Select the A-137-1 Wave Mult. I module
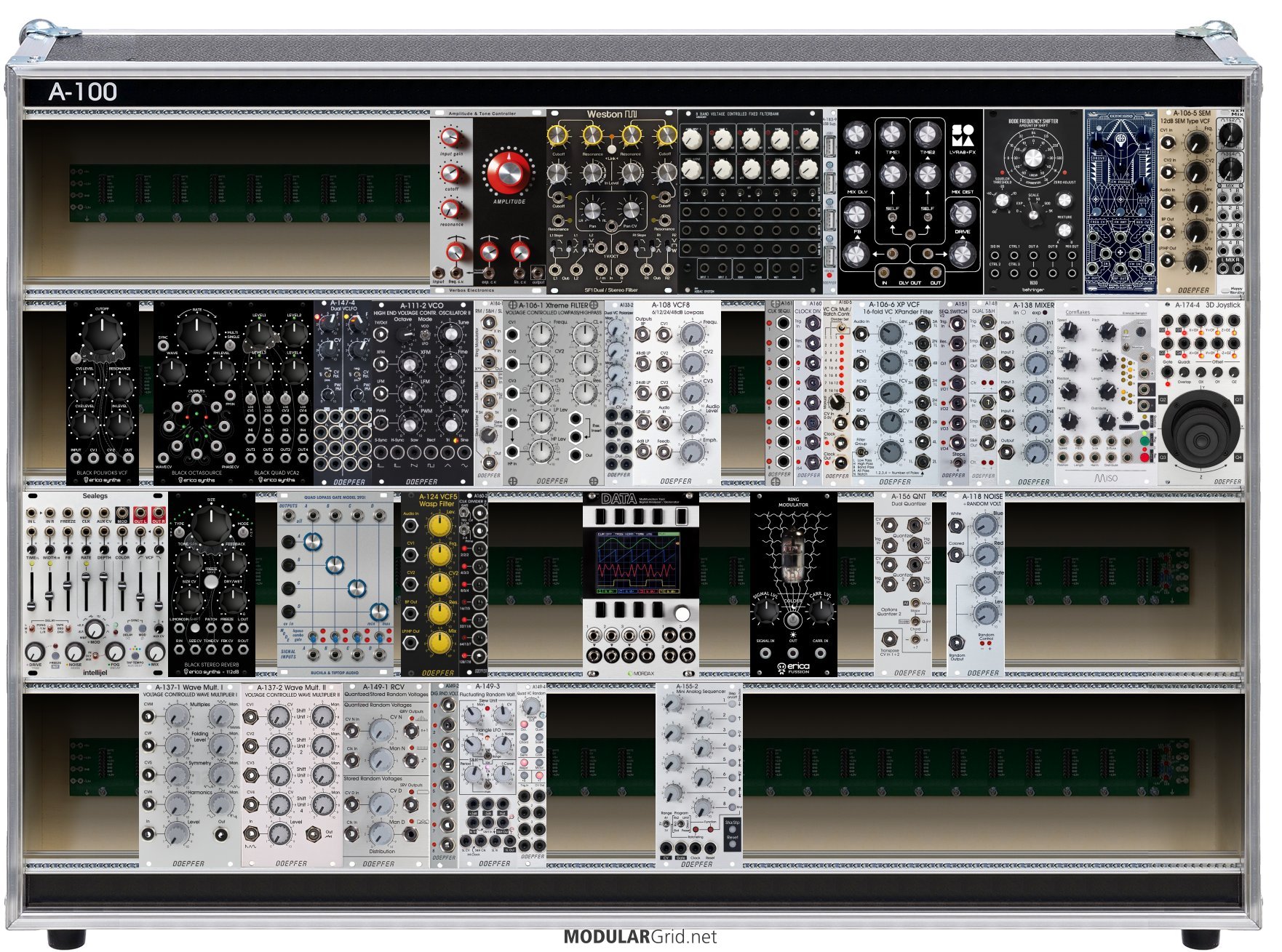1282x952 pixels. coord(190,776)
